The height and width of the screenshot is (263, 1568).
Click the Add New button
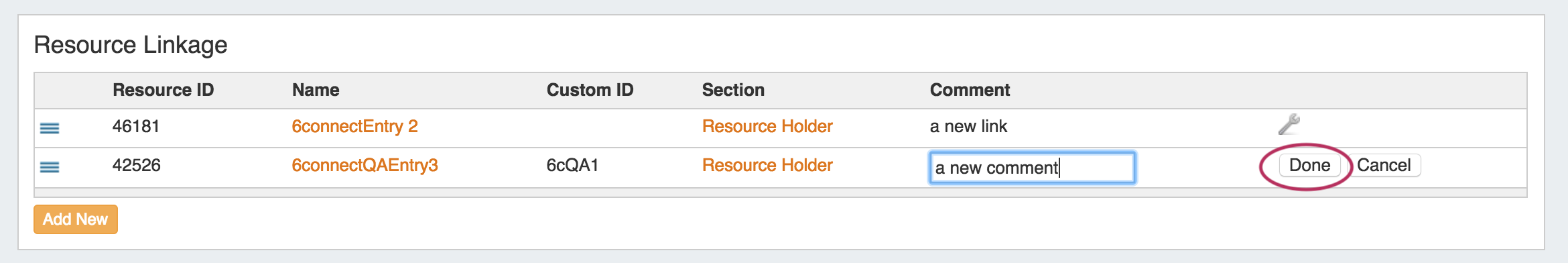tap(76, 219)
